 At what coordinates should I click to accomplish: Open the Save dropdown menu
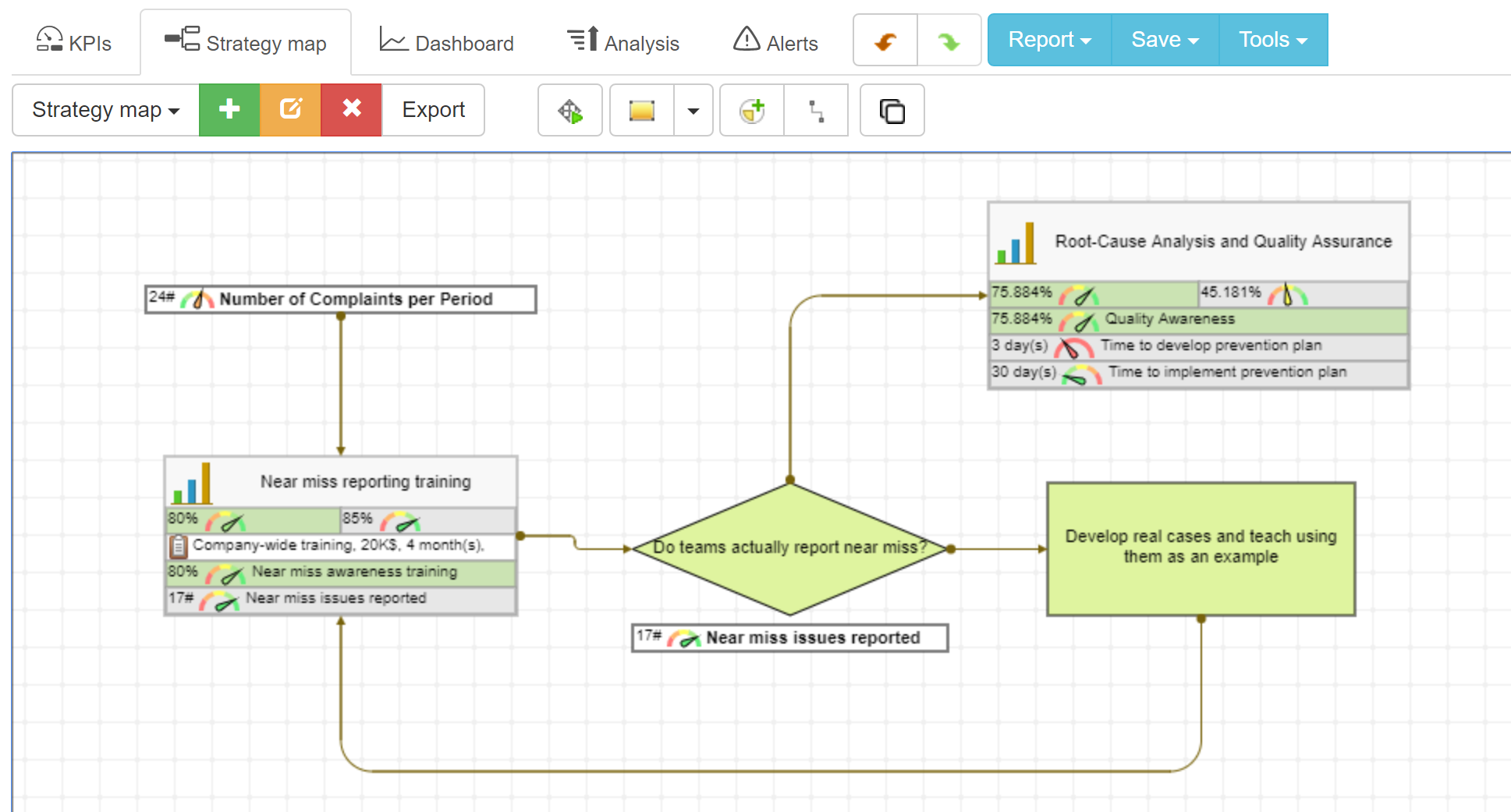click(1165, 40)
